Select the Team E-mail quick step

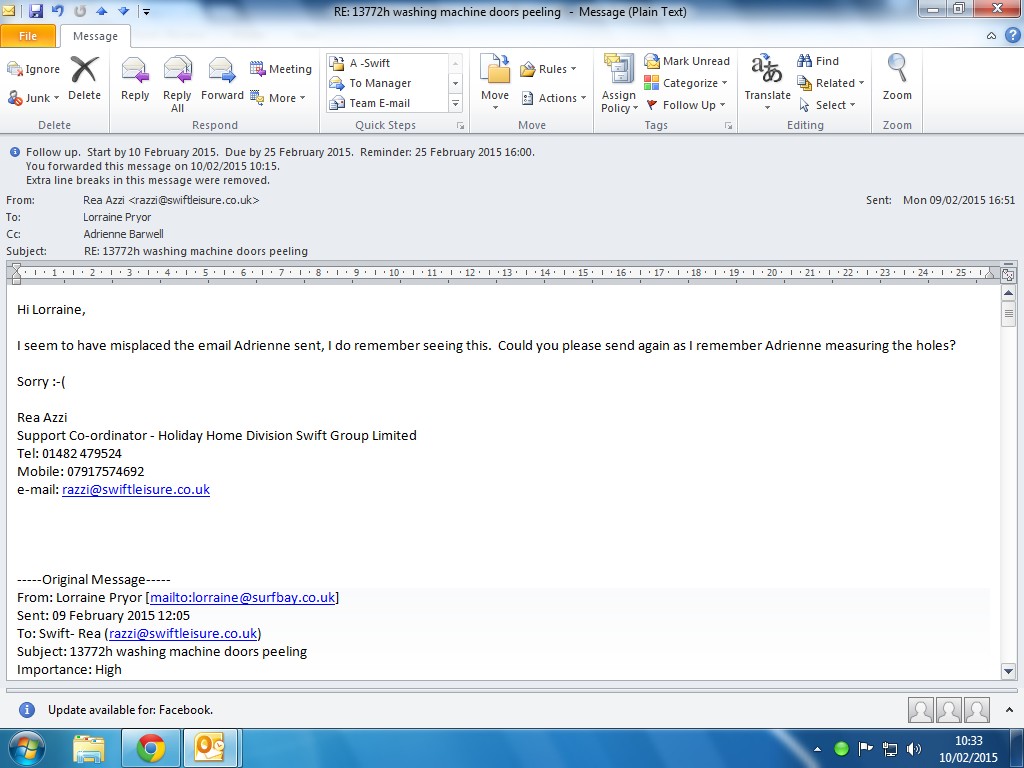[388, 103]
